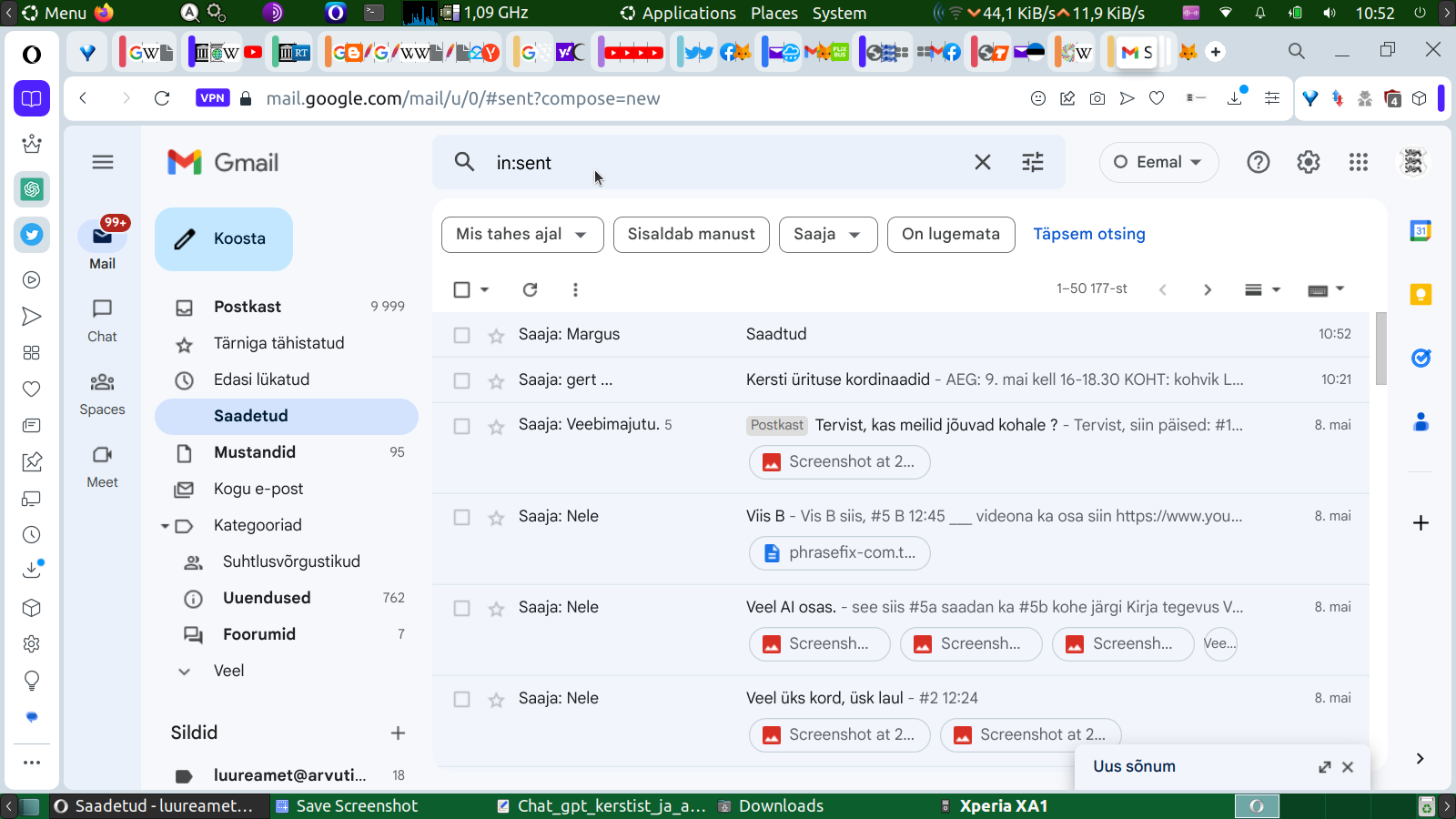This screenshot has height=819, width=1456.
Task: Click the in:sent search input field
Action: click(x=728, y=163)
